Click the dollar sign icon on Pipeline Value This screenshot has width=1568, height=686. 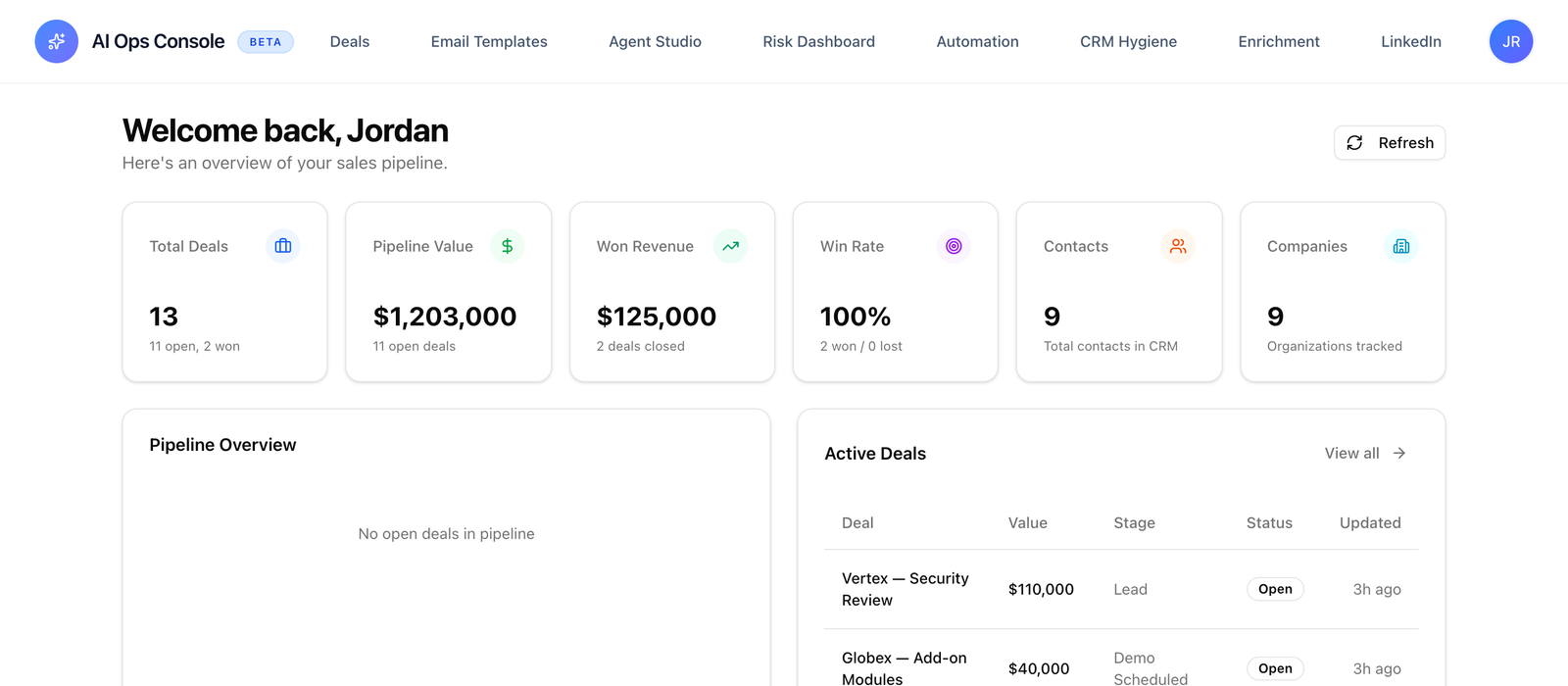(x=507, y=246)
